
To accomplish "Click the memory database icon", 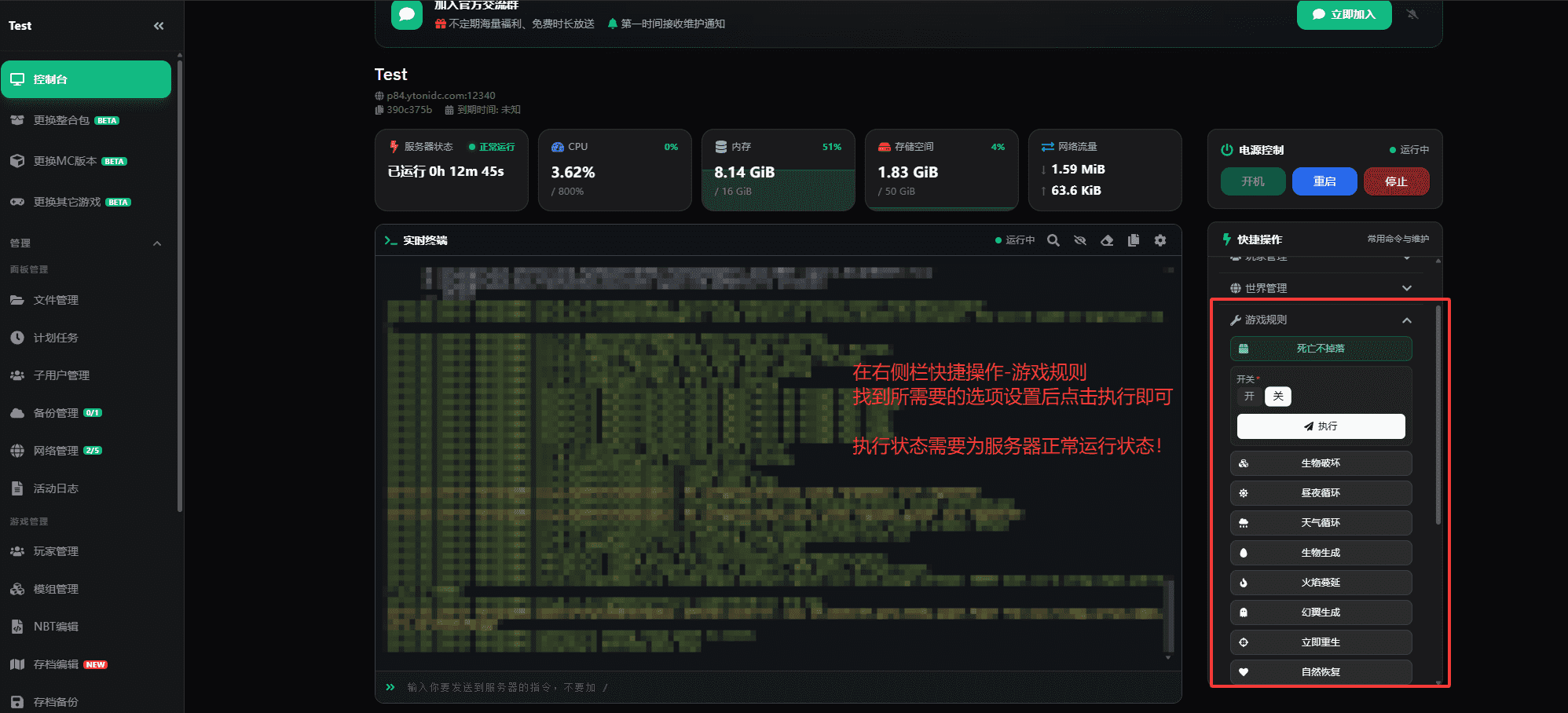I will 721,147.
